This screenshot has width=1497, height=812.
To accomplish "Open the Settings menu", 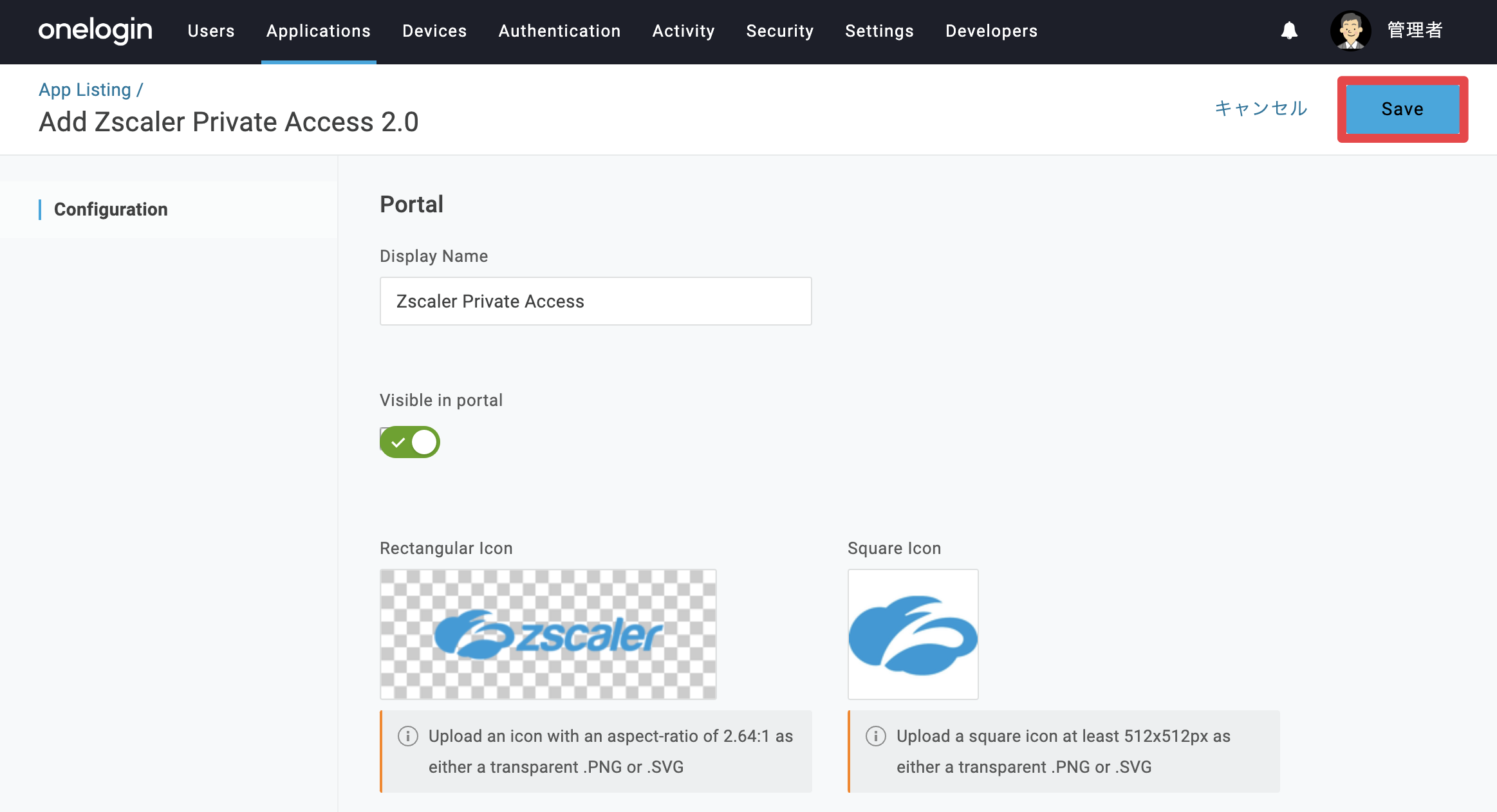I will click(880, 31).
